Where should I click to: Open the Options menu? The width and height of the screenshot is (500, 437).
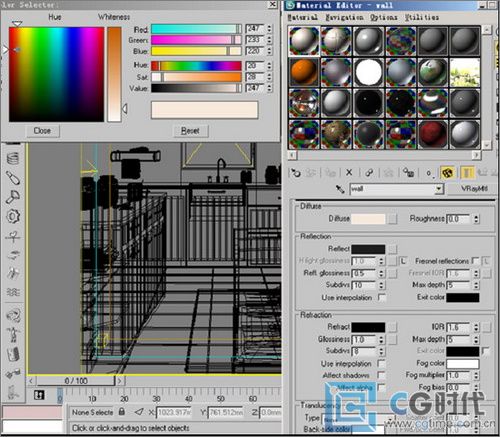pyautogui.click(x=383, y=17)
